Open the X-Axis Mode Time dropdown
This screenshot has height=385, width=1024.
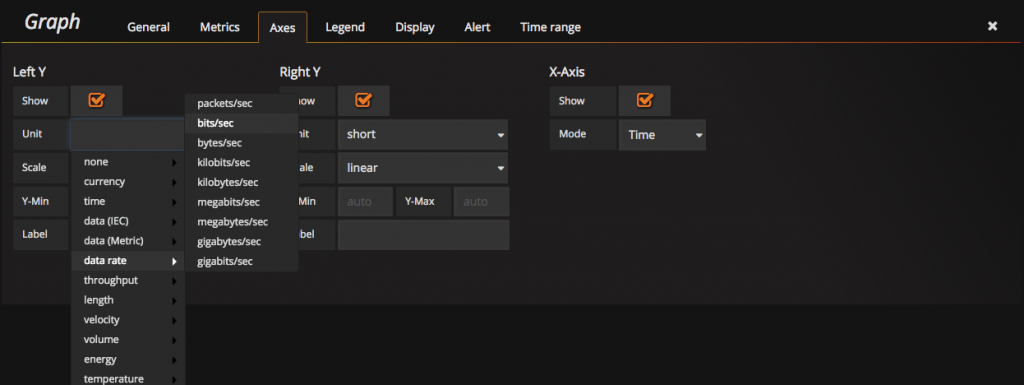[x=662, y=134]
